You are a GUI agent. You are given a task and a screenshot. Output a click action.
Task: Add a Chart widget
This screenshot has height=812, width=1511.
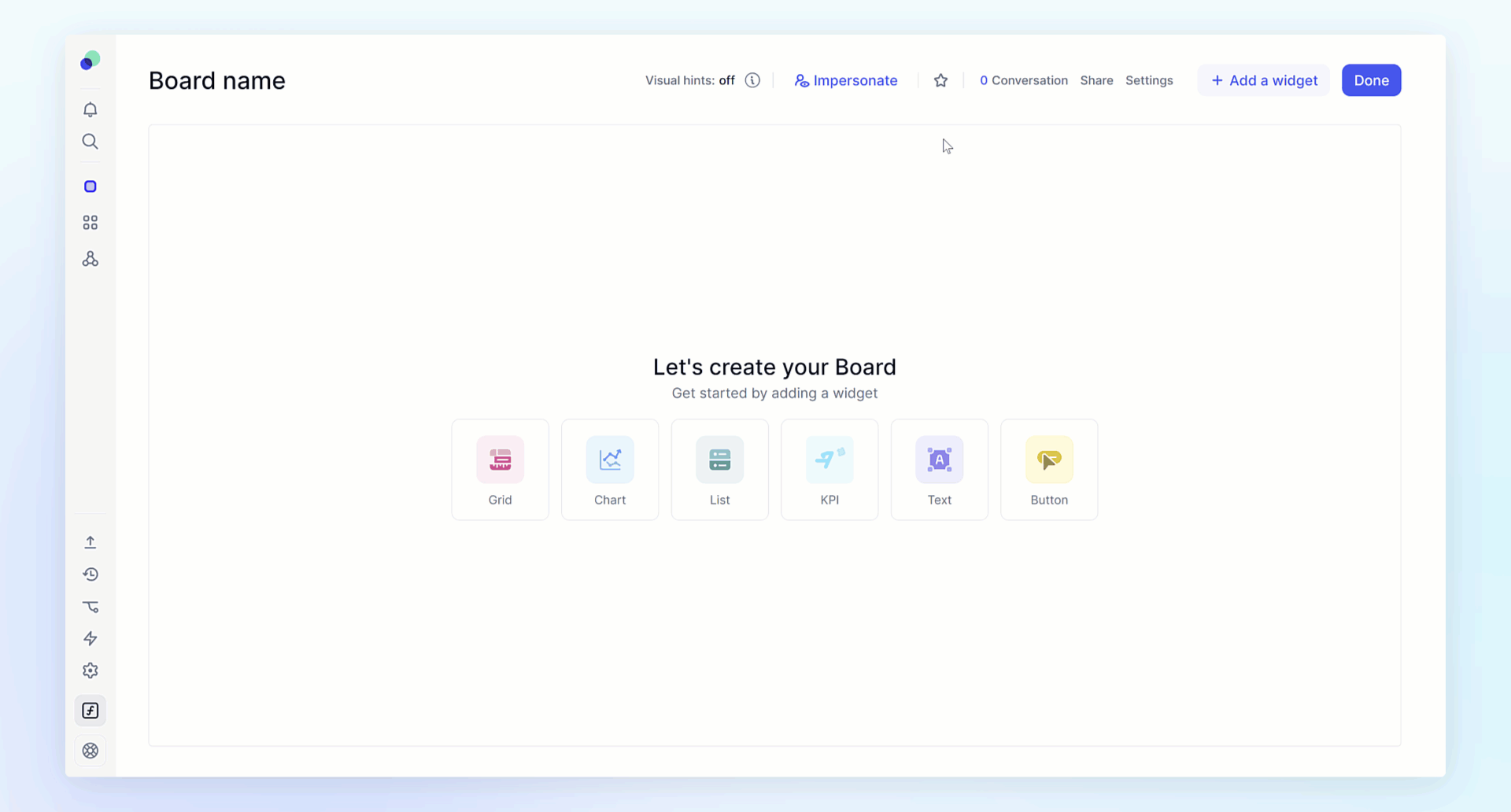click(610, 470)
